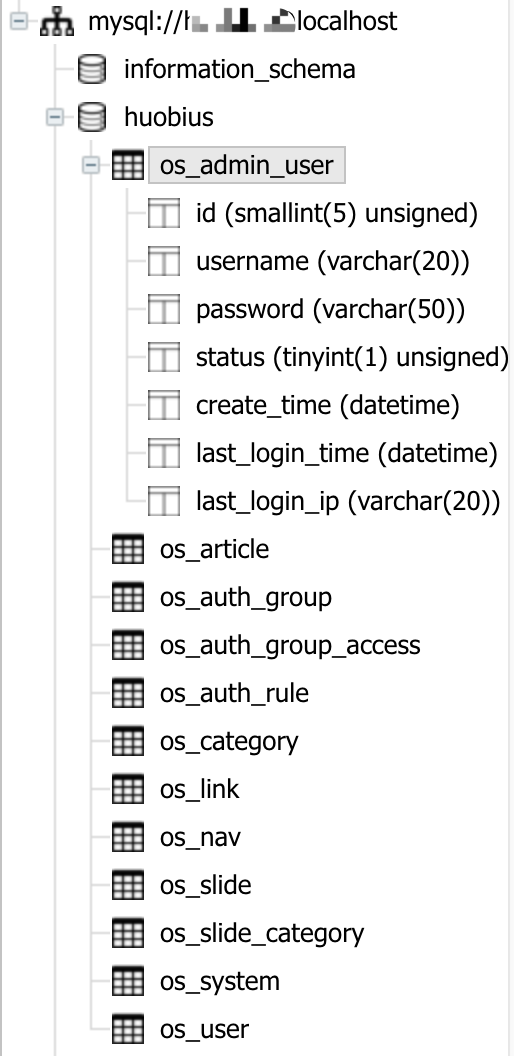Click the huobius database cylinder icon
This screenshot has width=514, height=1056.
[x=92, y=117]
